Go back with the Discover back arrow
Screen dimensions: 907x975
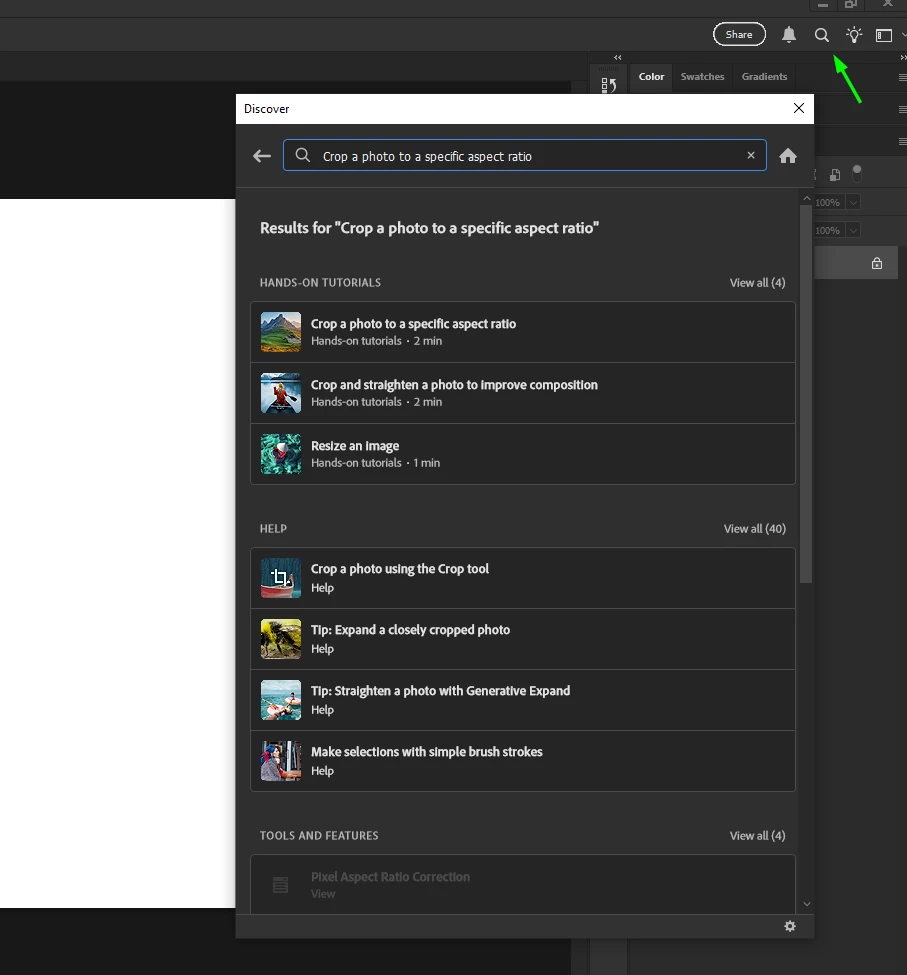point(262,155)
